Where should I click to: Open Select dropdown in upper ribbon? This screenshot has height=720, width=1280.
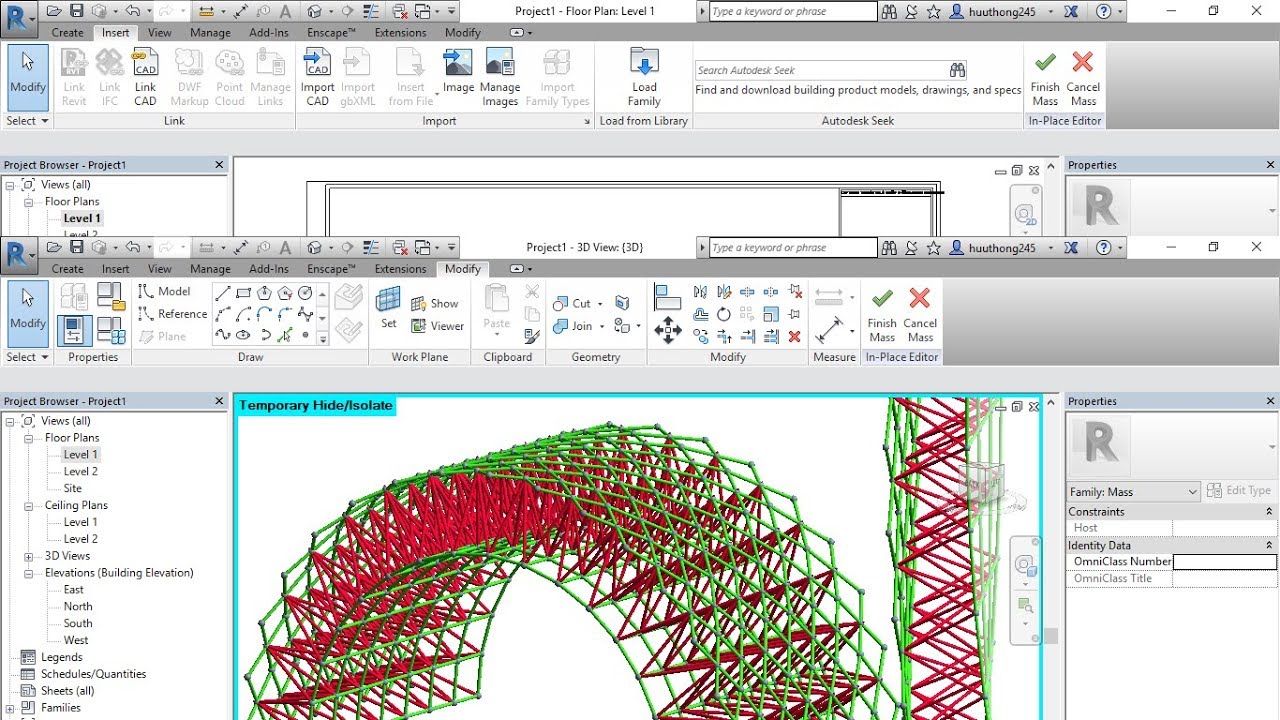(x=27, y=121)
